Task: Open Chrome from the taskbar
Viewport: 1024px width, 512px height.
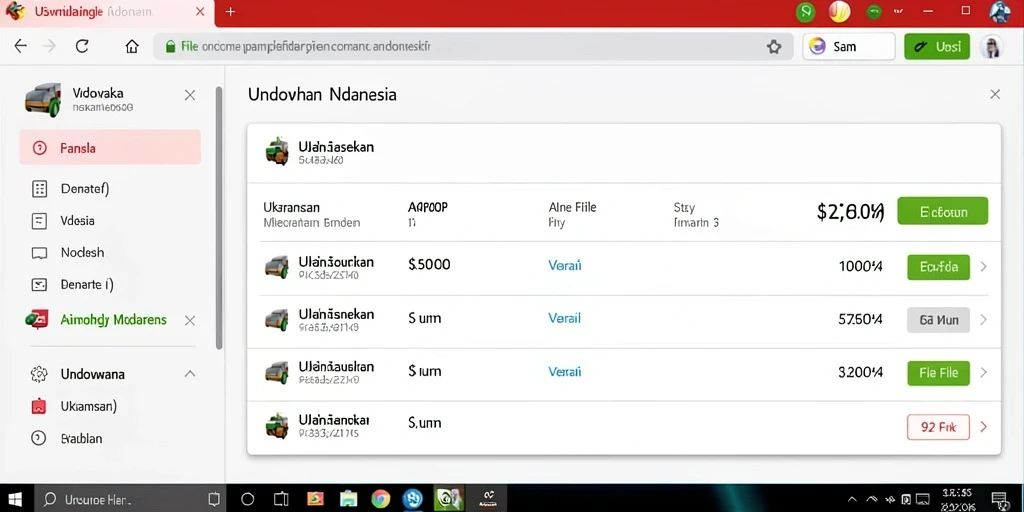Action: (x=381, y=500)
